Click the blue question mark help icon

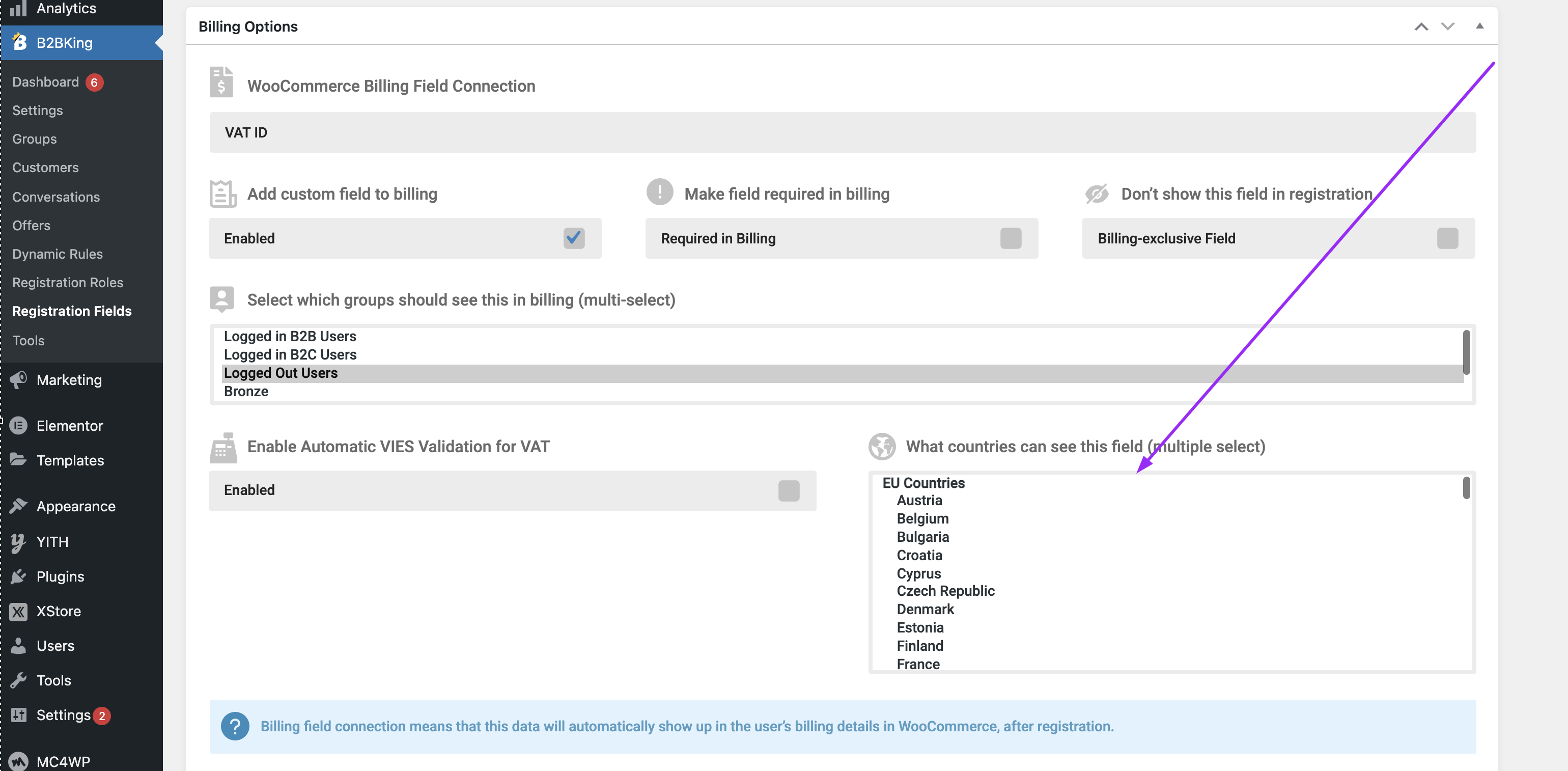(235, 726)
